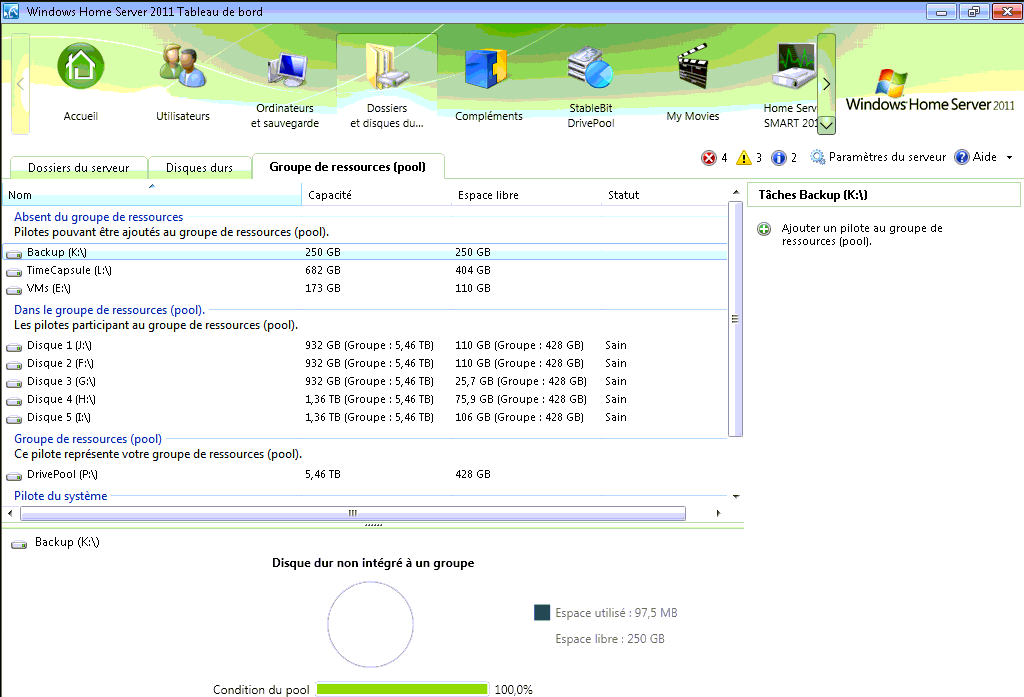Viewport: 1024px width, 697px height.
Task: Expand the navigation bar overflow chevron
Action: tap(827, 124)
